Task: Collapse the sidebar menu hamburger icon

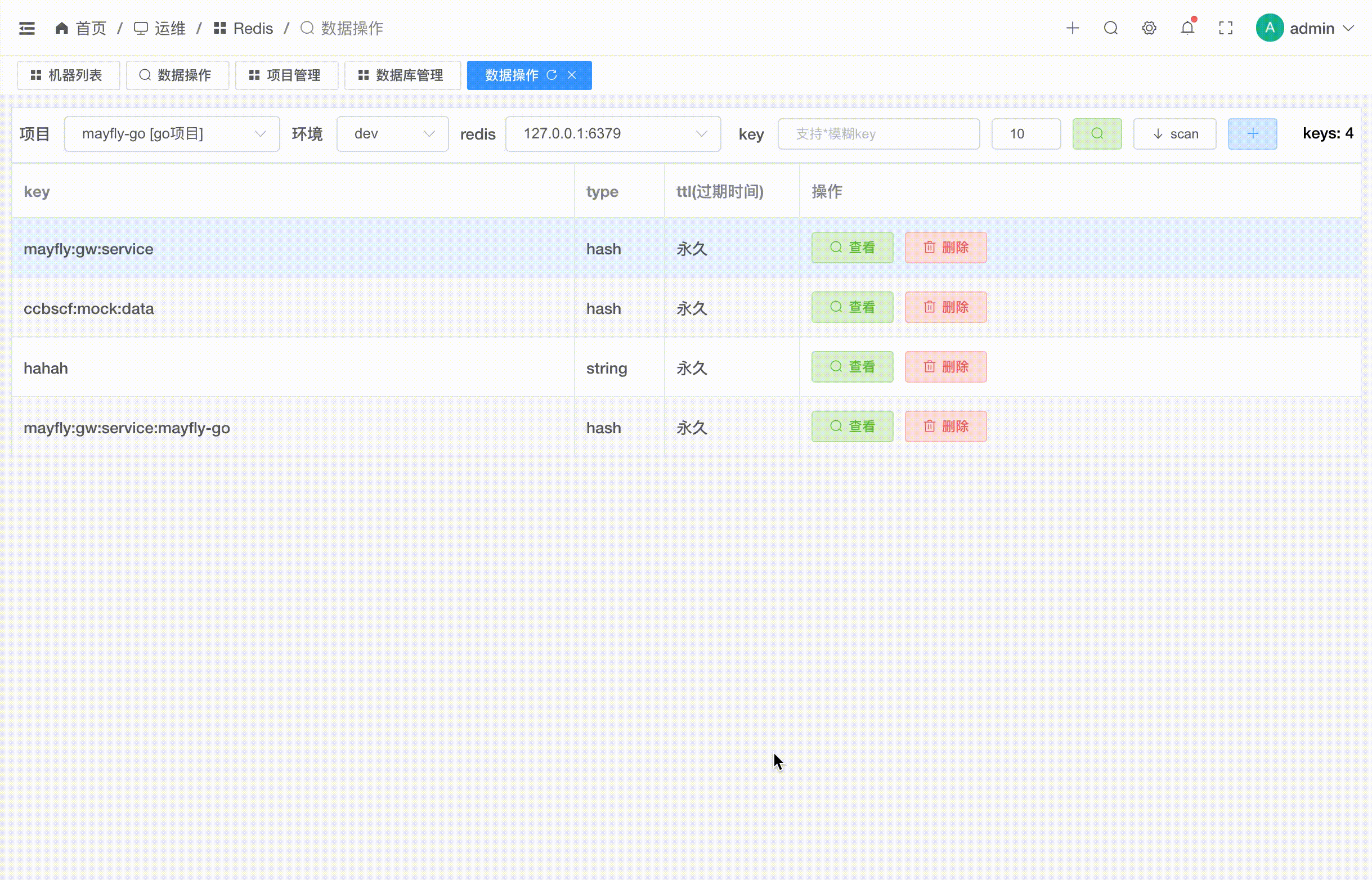Action: 27,28
